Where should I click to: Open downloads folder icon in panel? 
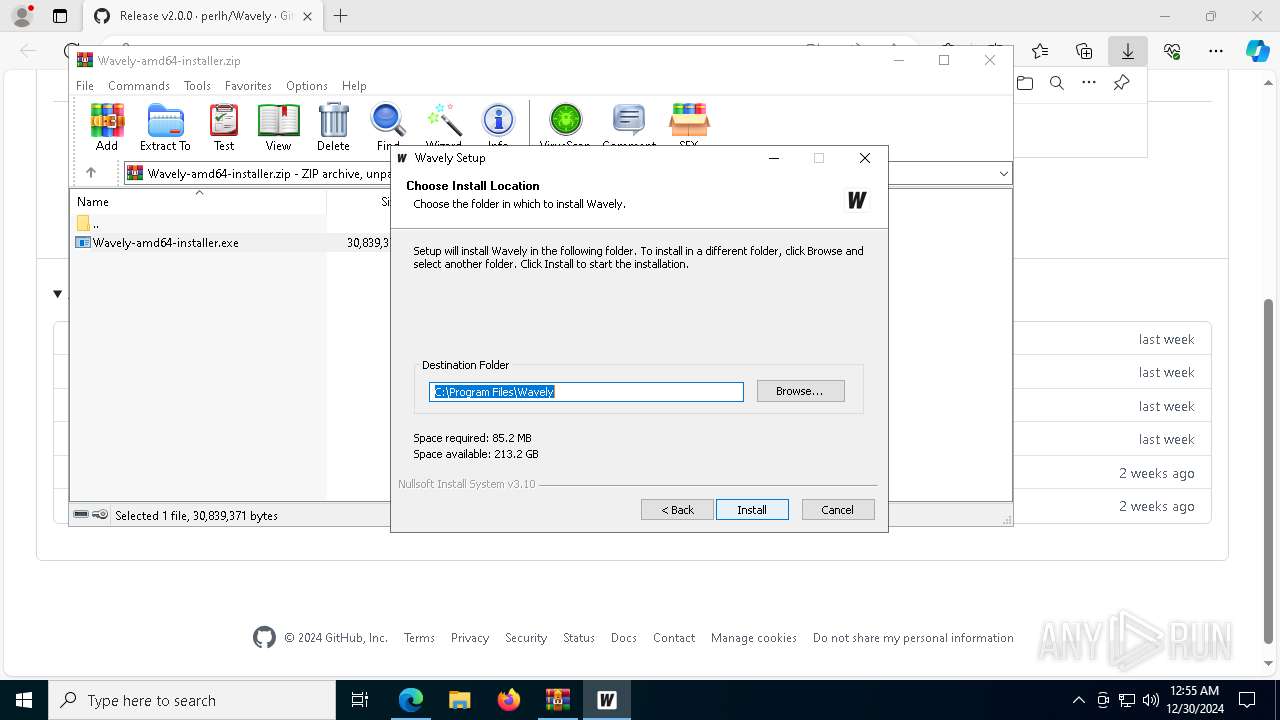pyautogui.click(x=1024, y=83)
